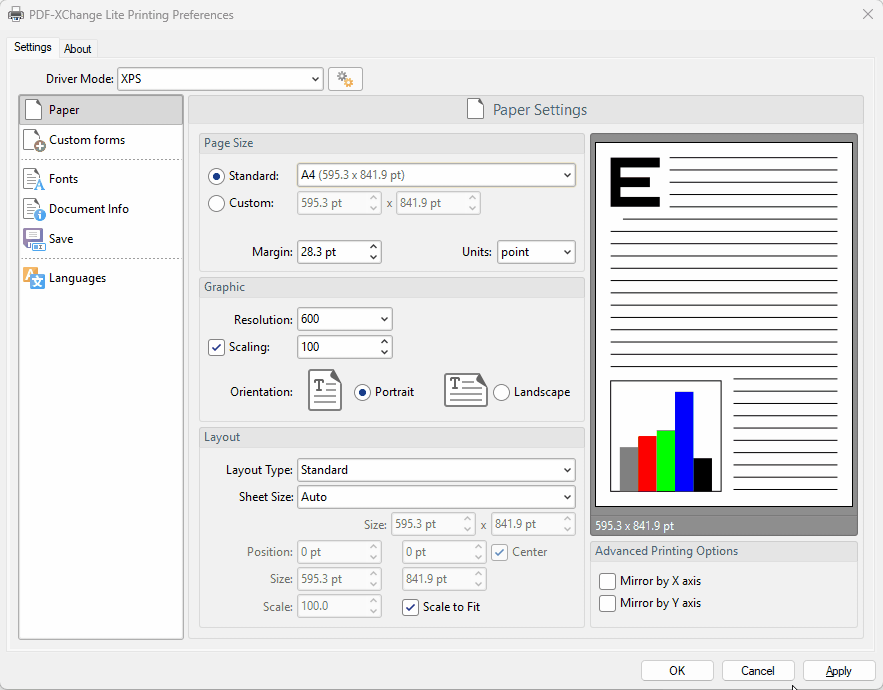
Task: Open Custom forms via its page icon
Action: pos(34,141)
